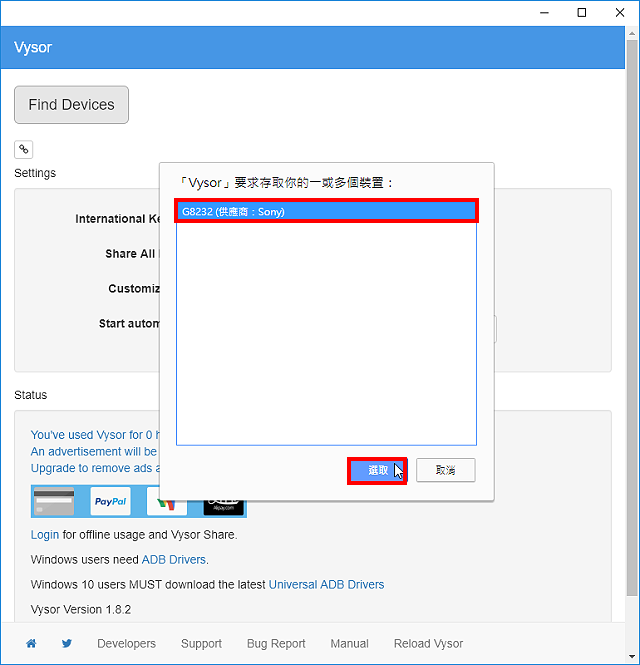Viewport: 640px width, 665px height.
Task: Open the Bug Report footer link
Action: (x=276, y=643)
